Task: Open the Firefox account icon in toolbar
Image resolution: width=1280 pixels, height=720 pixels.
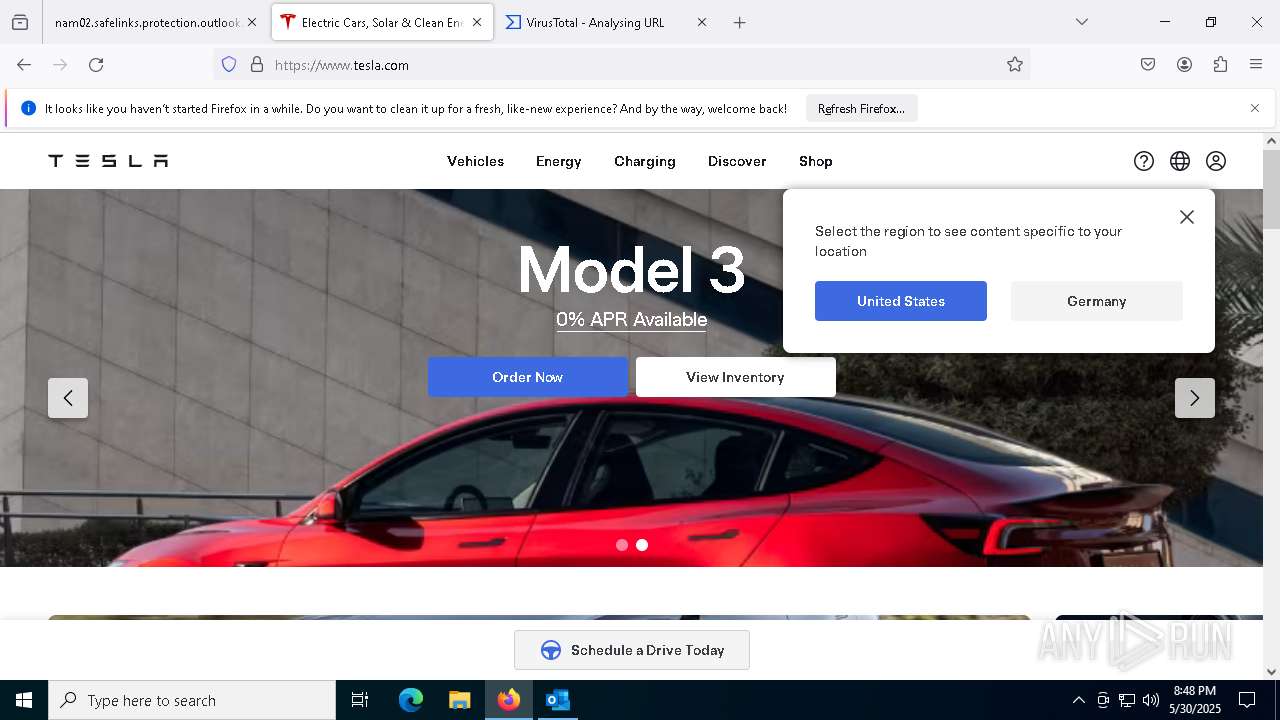Action: [x=1184, y=65]
